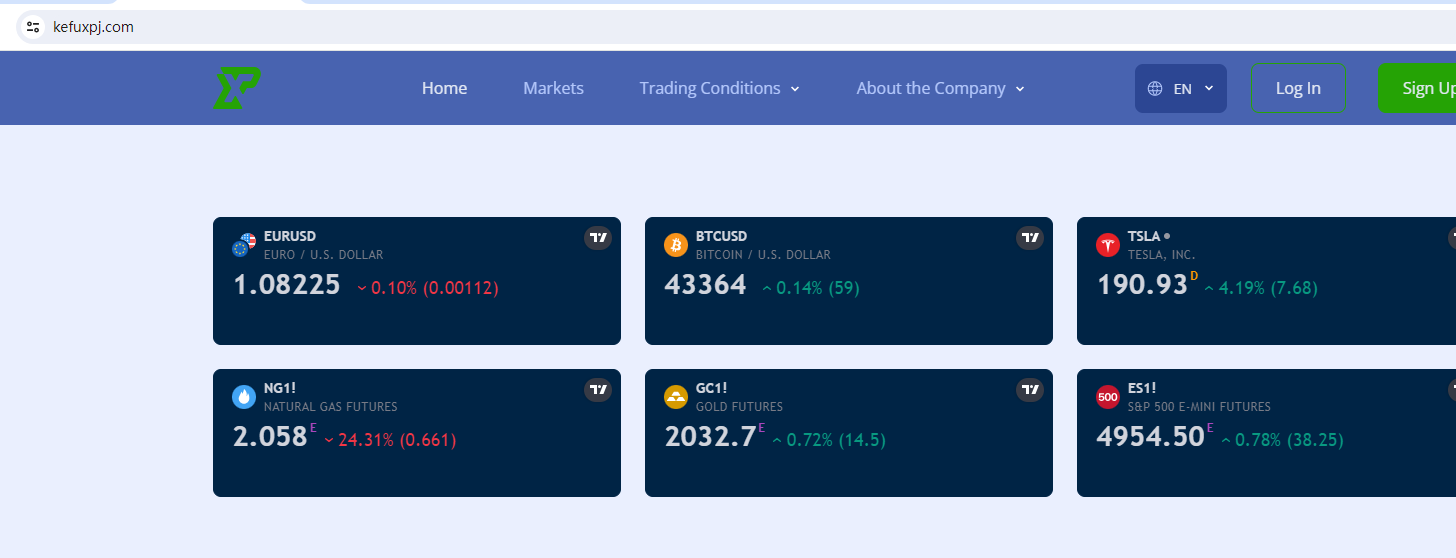This screenshot has height=558, width=1456.
Task: Click TESLA, INC. description text
Action: pos(1161,255)
